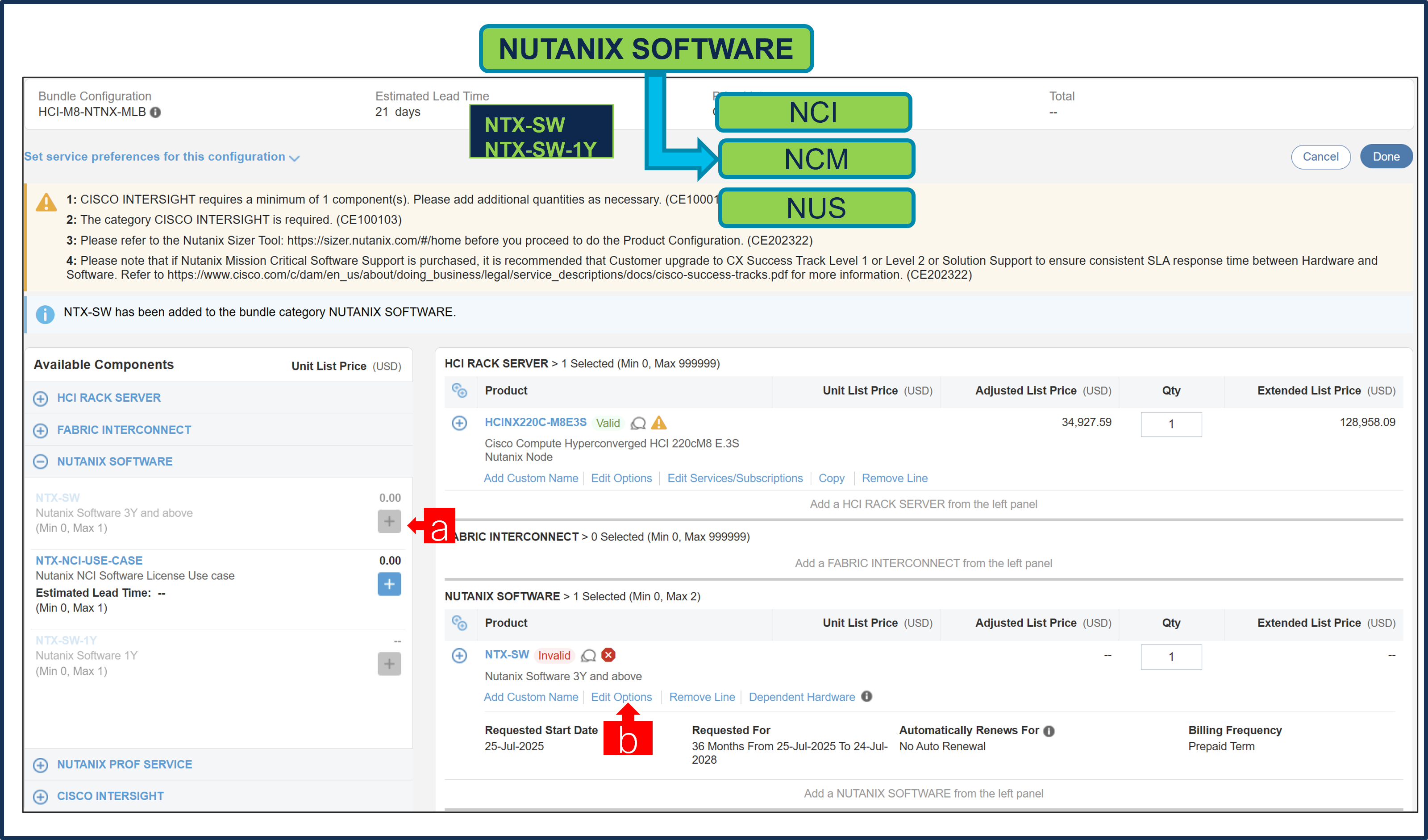Open the chat note icon on HCINX220C-M8E3S line
Screen dimensions: 1428x840
639,423
